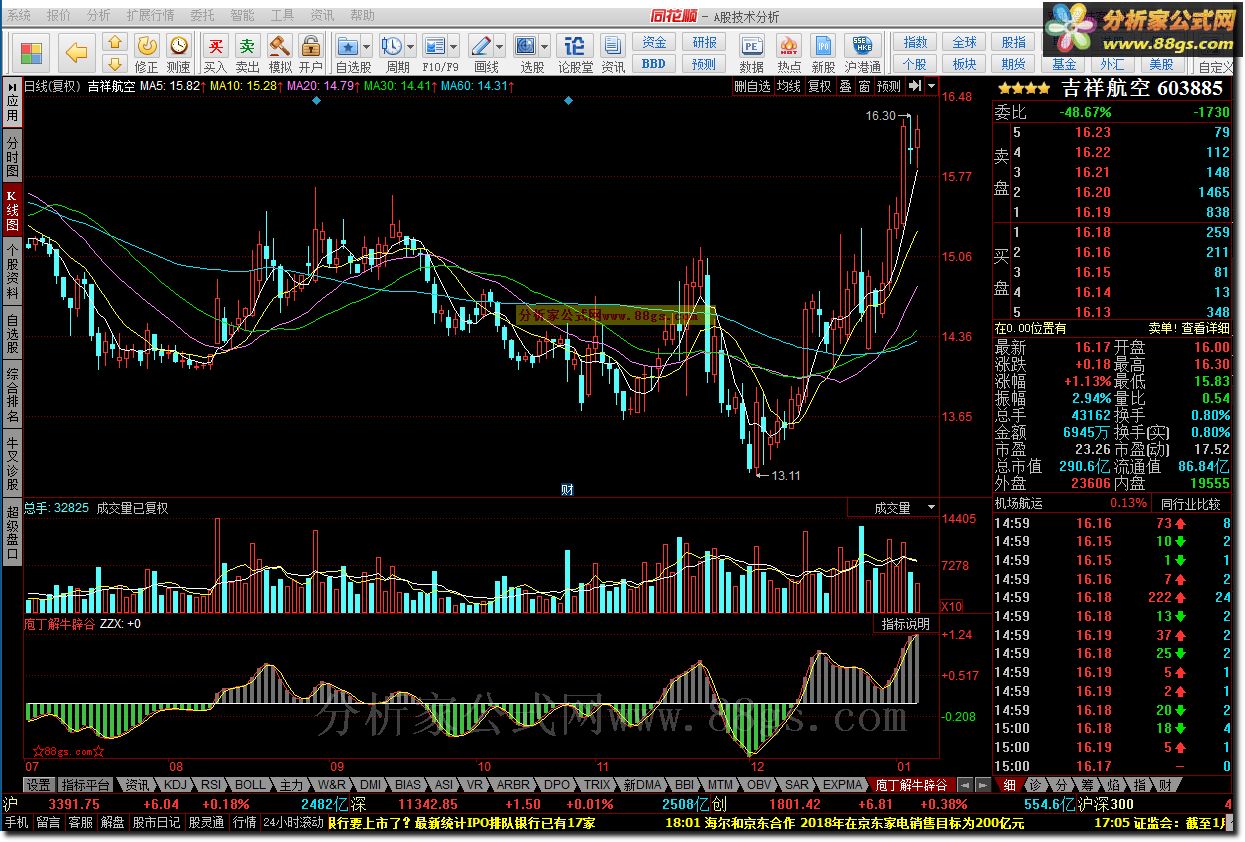Image resolution: width=1245 pixels, height=842 pixels.
Task: Open the 牛叉诊股 sidebar tab
Action: 11,463
